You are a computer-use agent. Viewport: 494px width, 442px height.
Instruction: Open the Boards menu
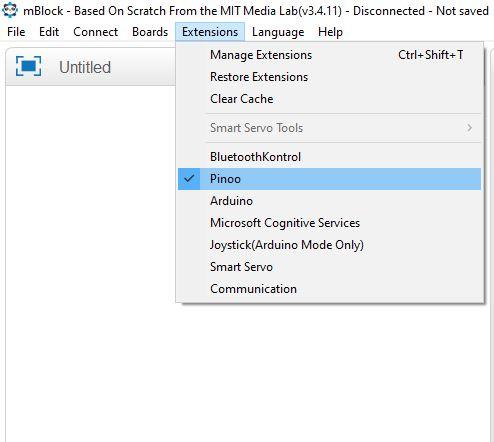(x=150, y=32)
